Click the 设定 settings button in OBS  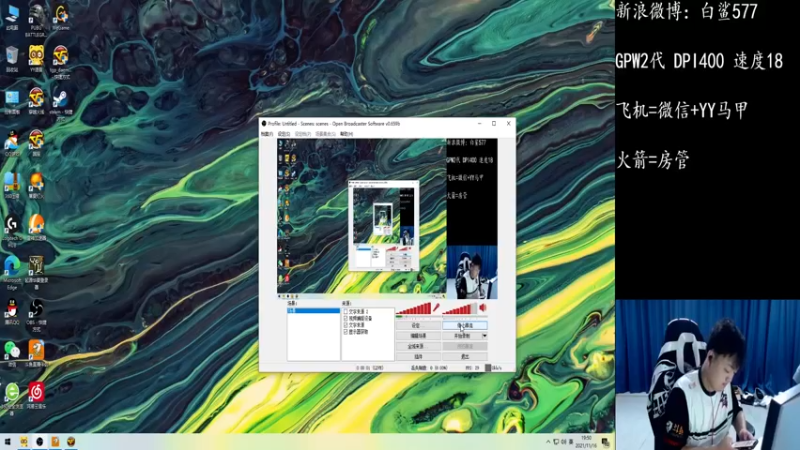coord(418,326)
